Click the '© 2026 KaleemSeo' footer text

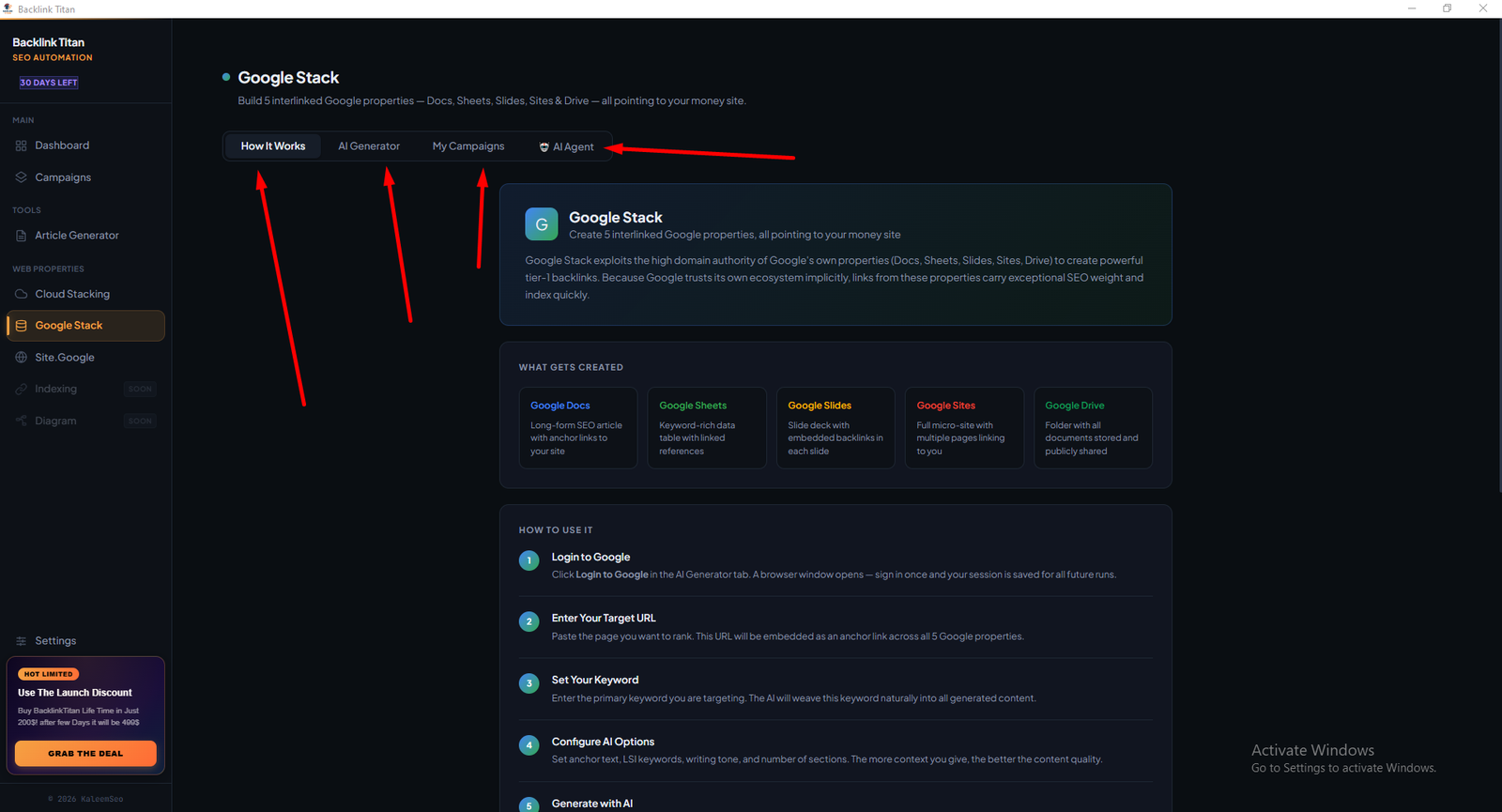[85, 800]
